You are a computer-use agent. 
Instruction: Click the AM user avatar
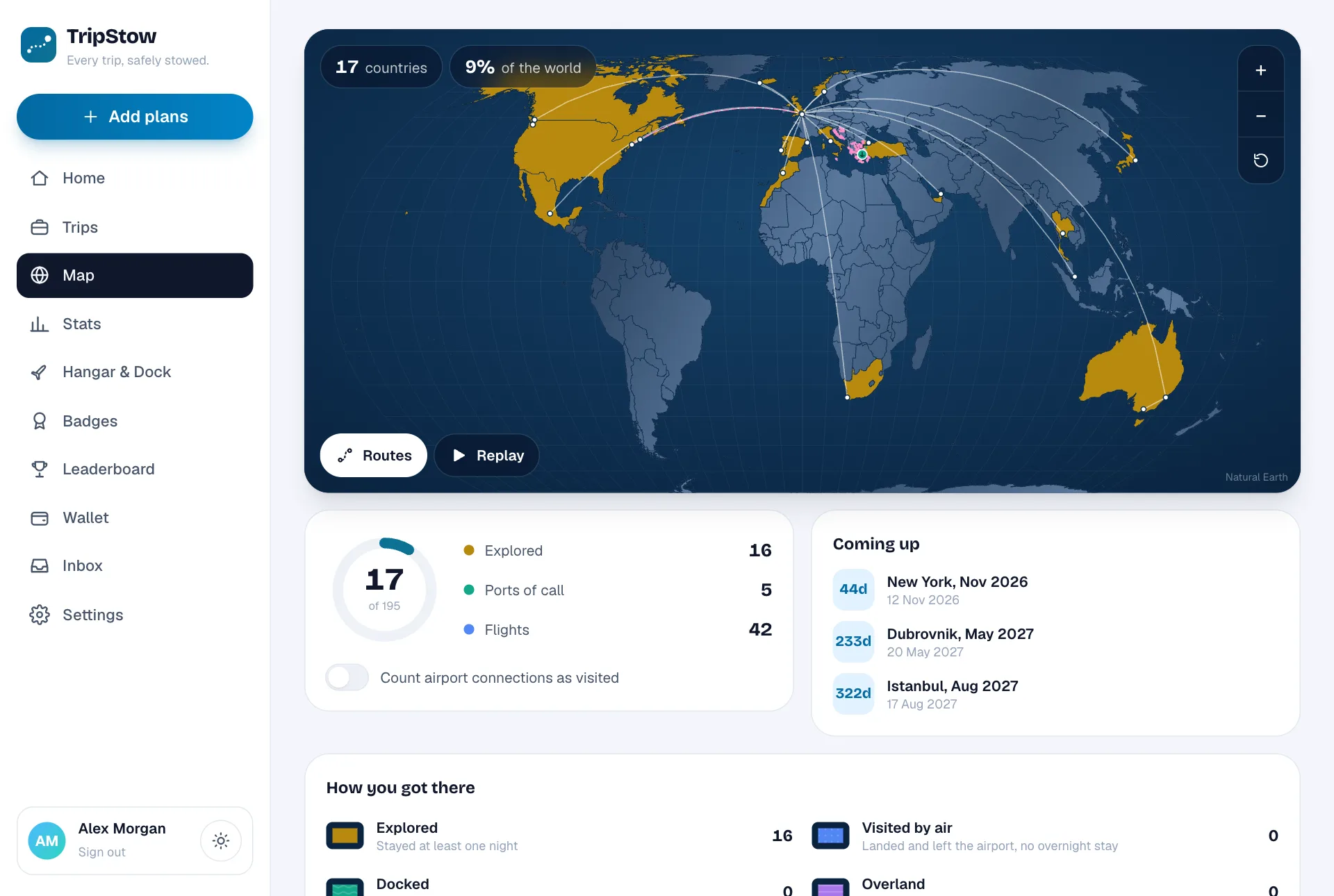pyautogui.click(x=47, y=841)
